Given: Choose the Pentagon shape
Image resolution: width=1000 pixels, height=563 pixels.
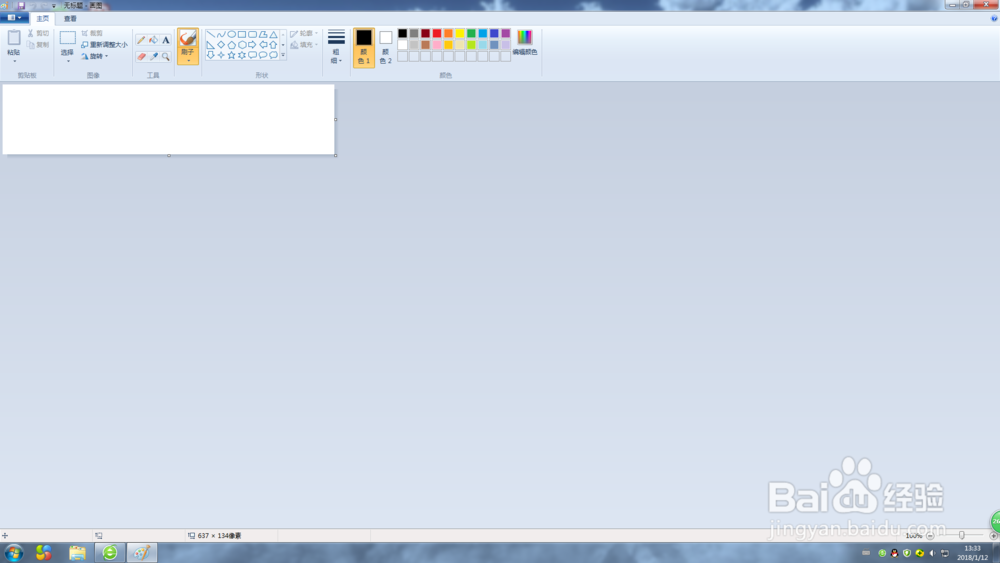Looking at the screenshot, I should coord(232,45).
